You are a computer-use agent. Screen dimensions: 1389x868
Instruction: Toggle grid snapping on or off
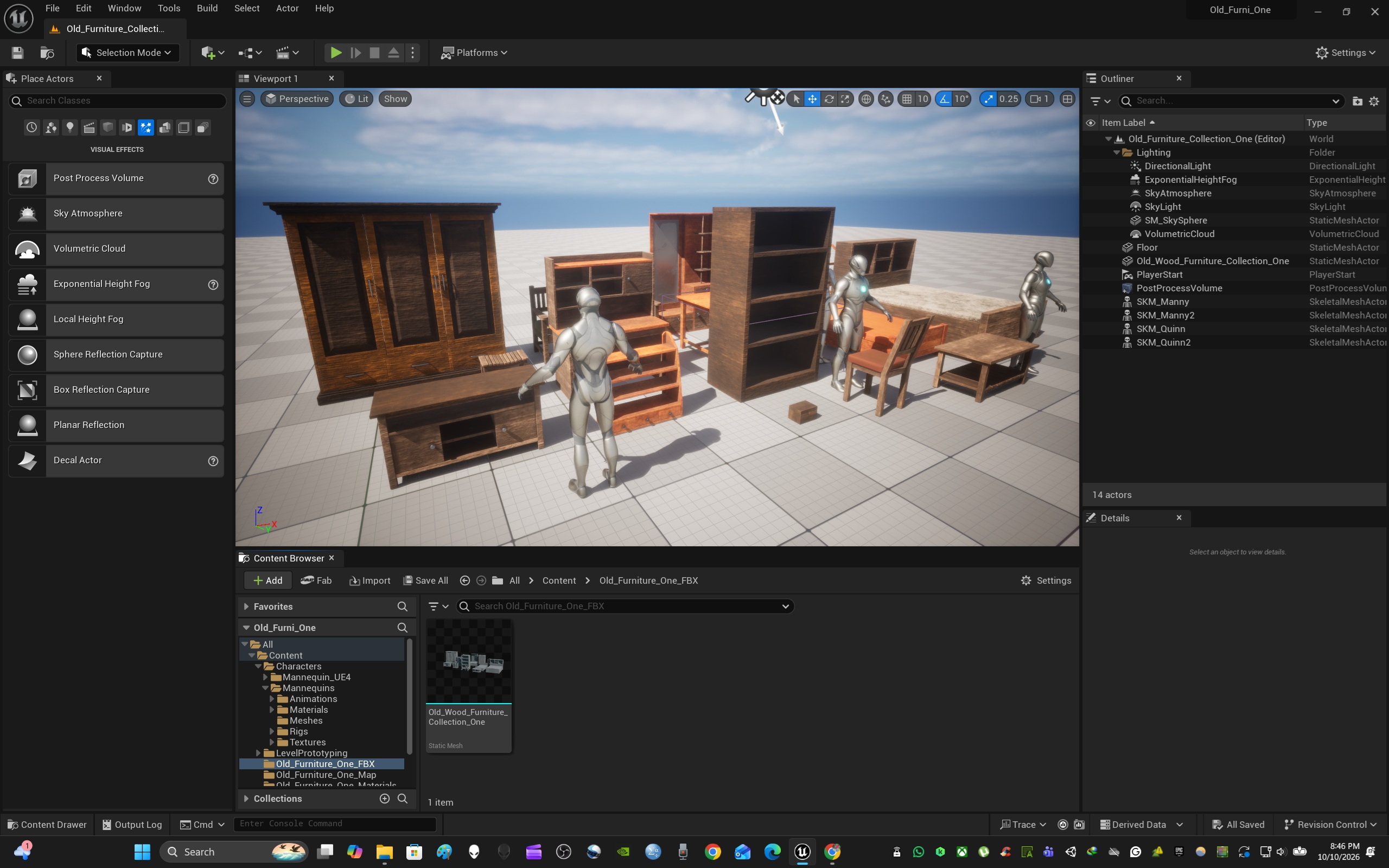click(x=907, y=99)
